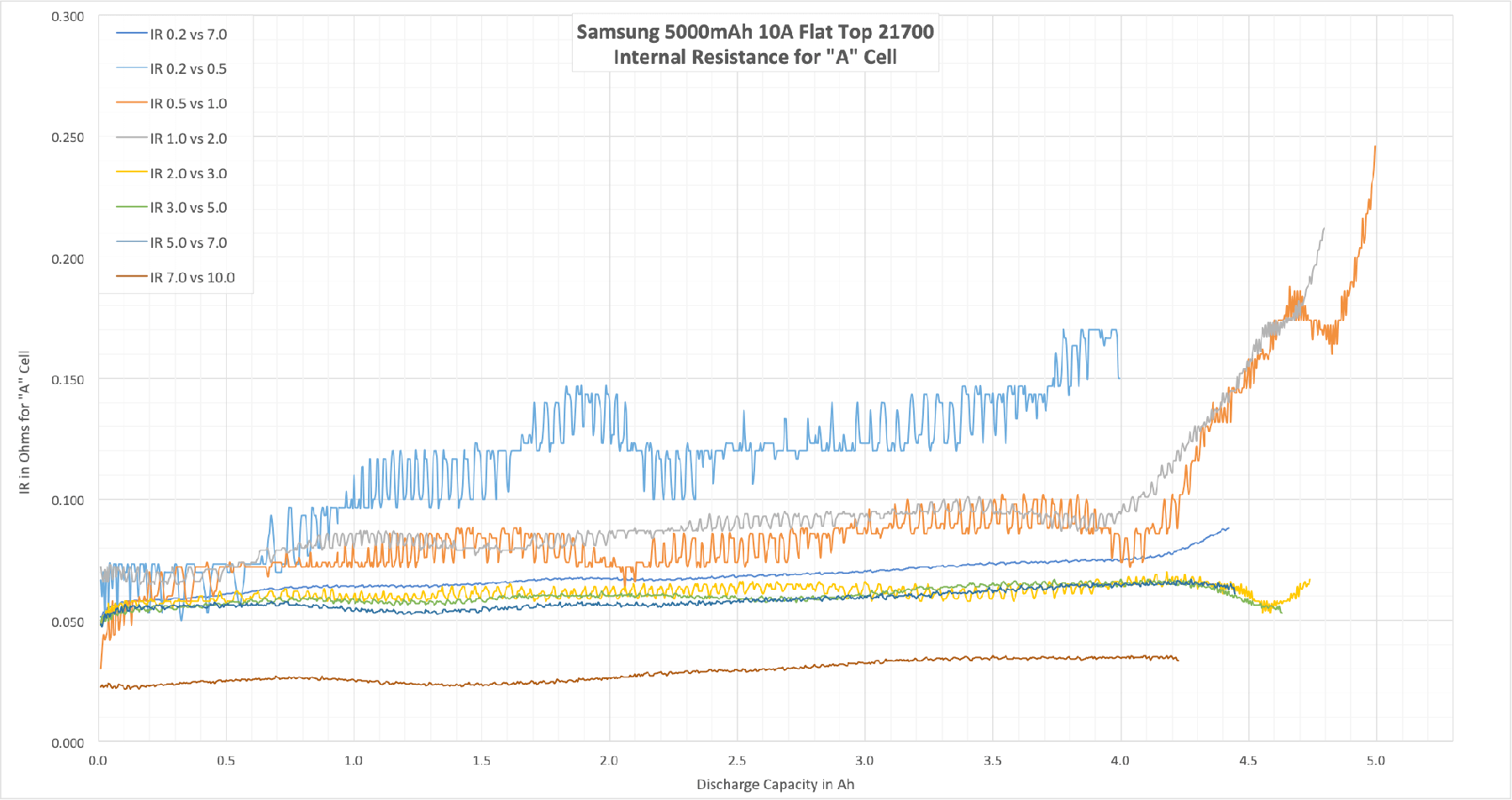The width and height of the screenshot is (1512, 800).
Task: Select the light blue line's plateau near 4.0 Ah
Action: pos(1100,330)
